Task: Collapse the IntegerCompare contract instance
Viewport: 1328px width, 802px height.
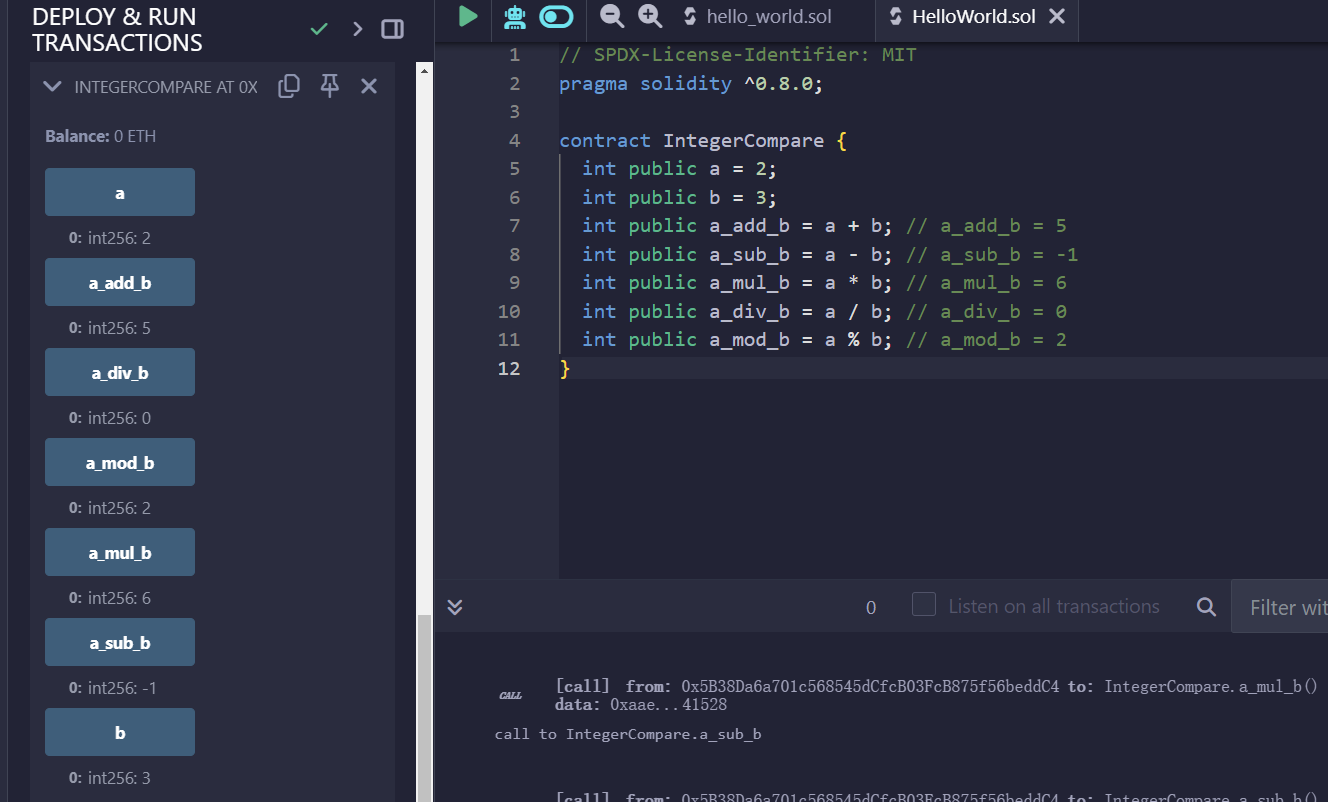Action: [x=53, y=87]
